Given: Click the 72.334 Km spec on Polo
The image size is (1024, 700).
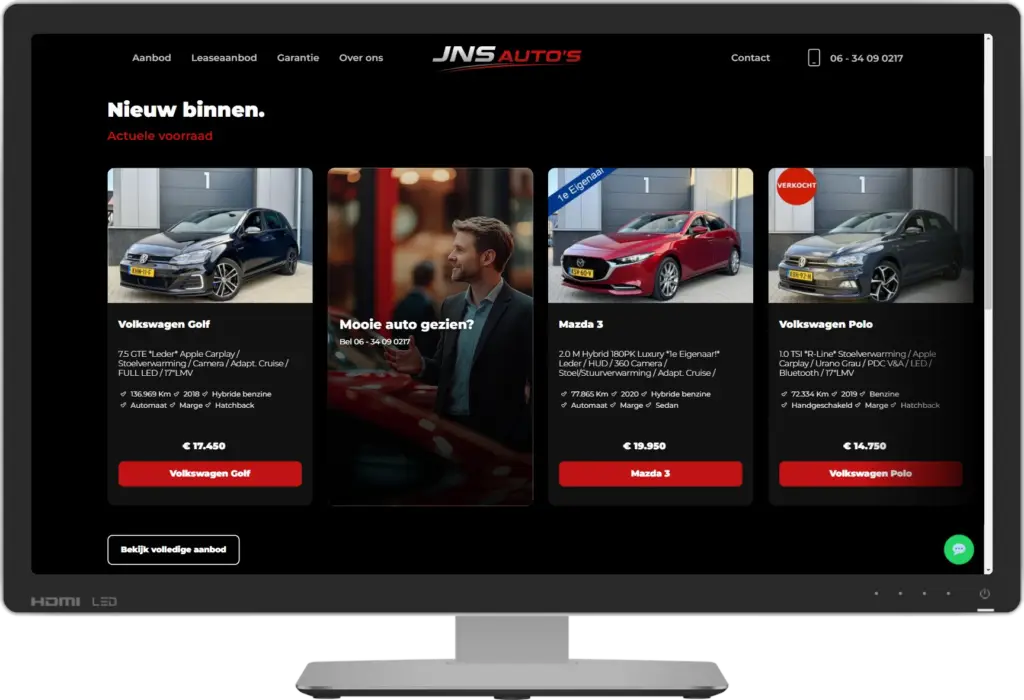Looking at the screenshot, I should pyautogui.click(x=810, y=394).
